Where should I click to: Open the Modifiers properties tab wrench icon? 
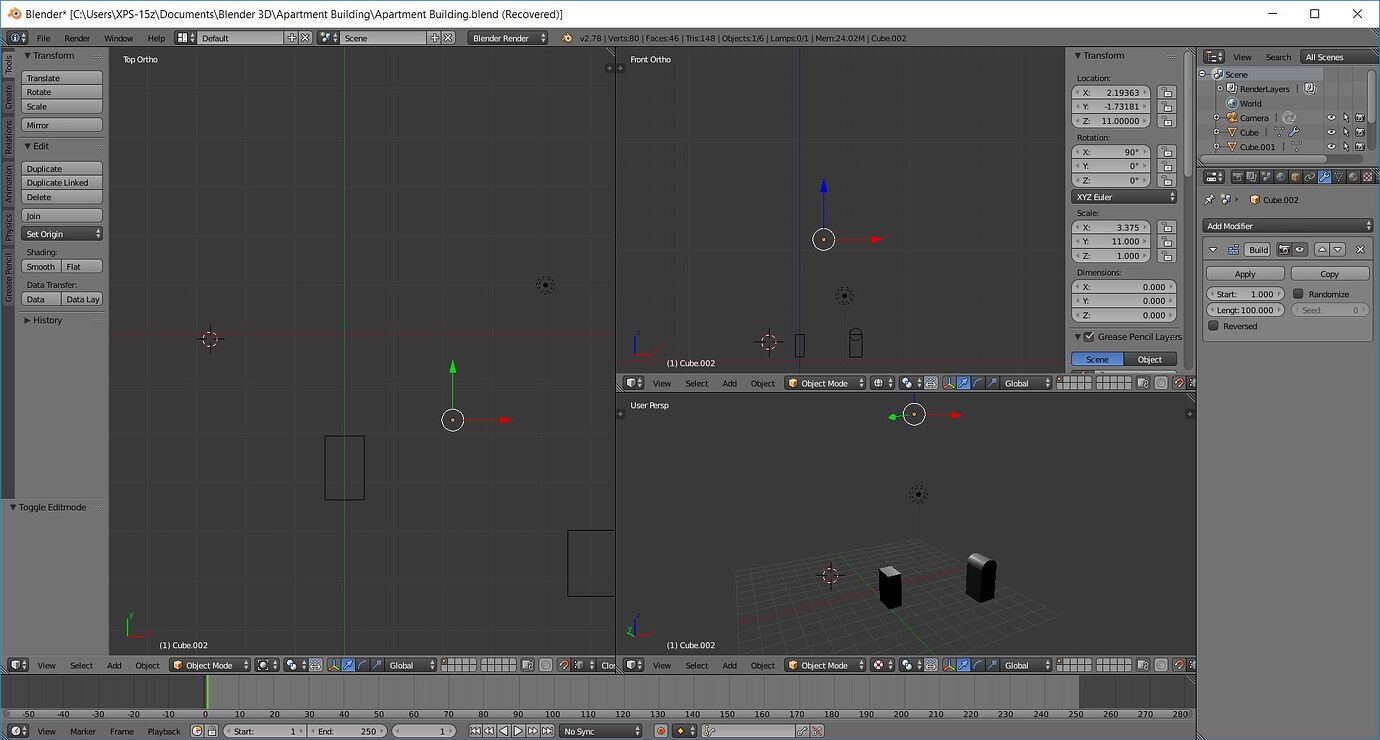pos(1324,177)
